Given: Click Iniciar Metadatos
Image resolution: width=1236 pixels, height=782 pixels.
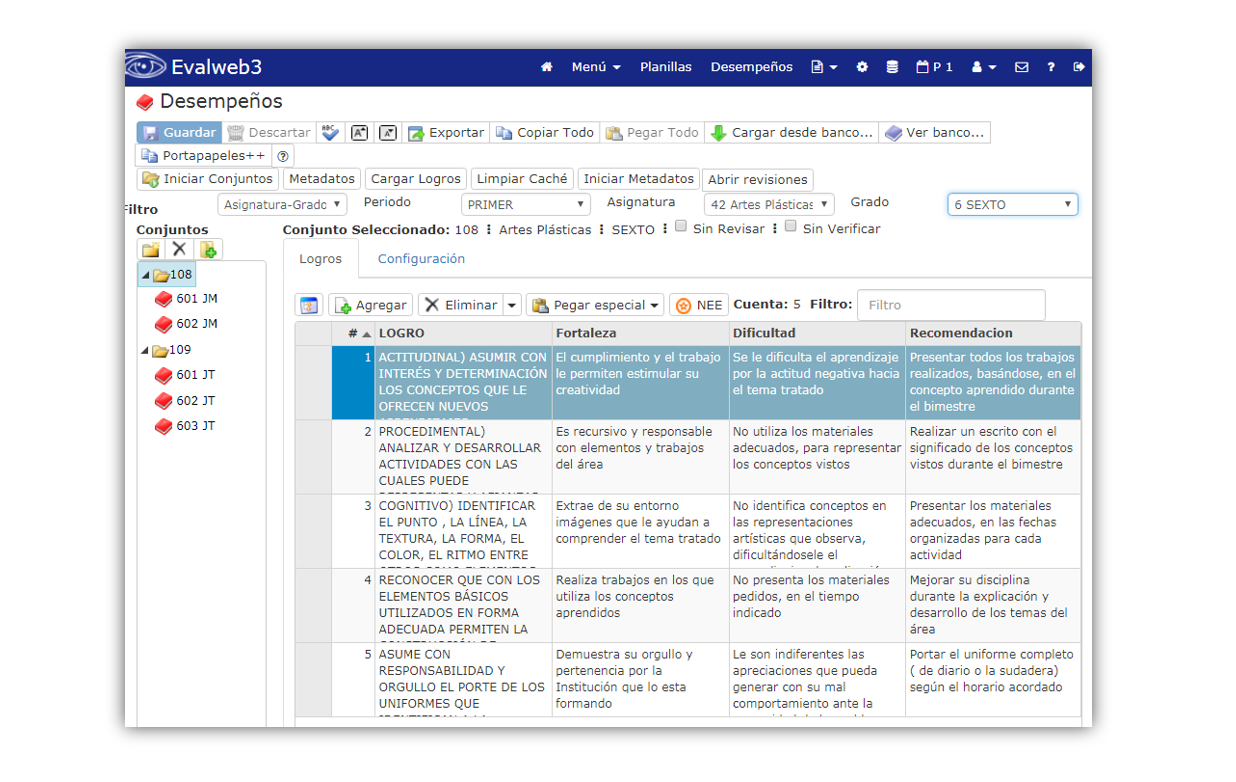Looking at the screenshot, I should [x=638, y=179].
